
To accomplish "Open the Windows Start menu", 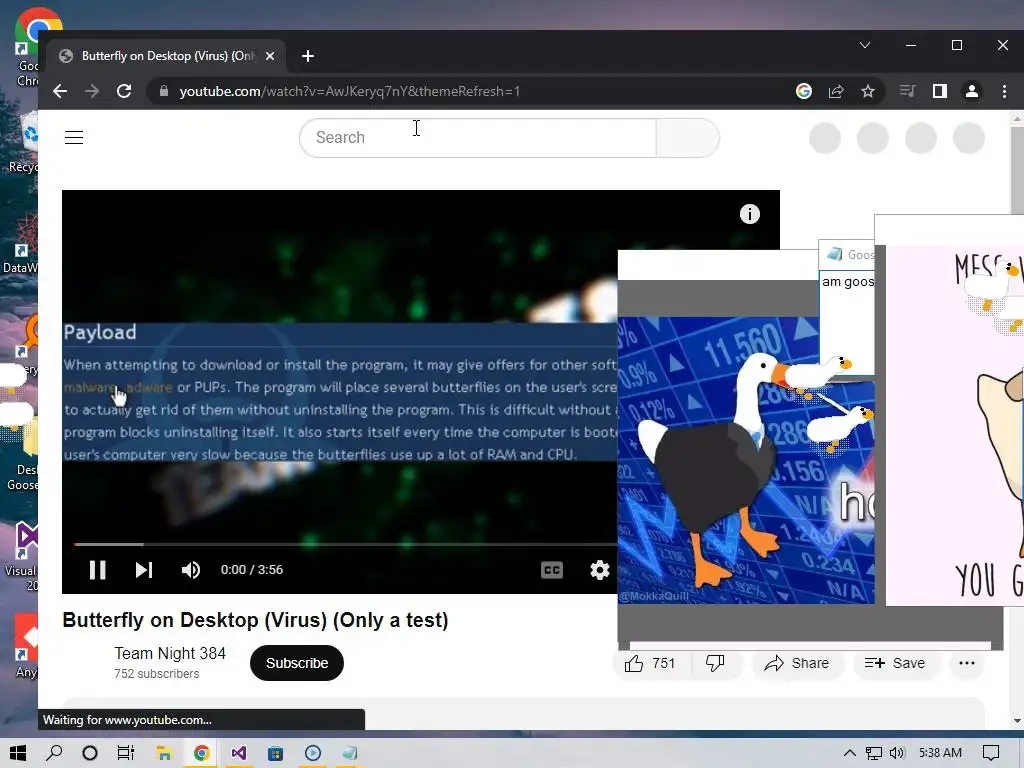I will (x=18, y=753).
